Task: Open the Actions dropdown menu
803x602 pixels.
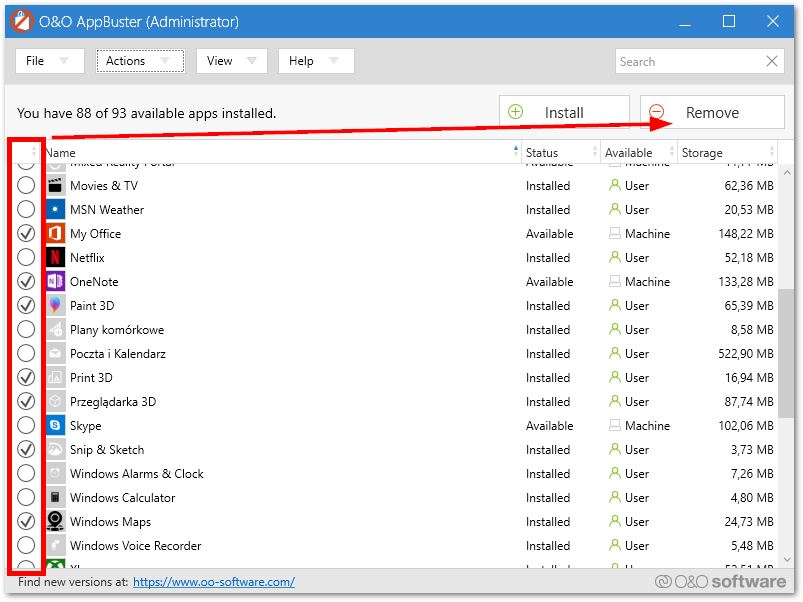Action: (140, 61)
